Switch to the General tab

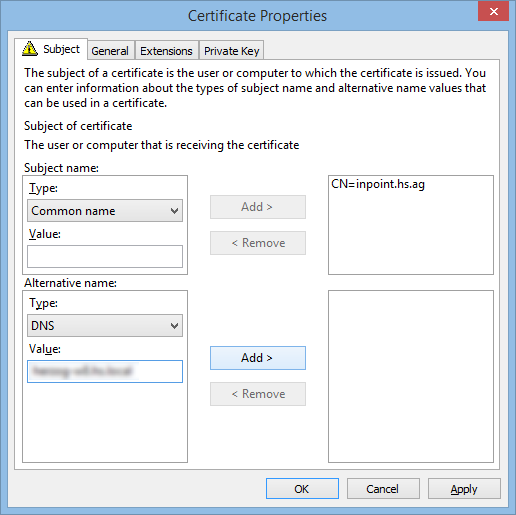click(x=110, y=51)
